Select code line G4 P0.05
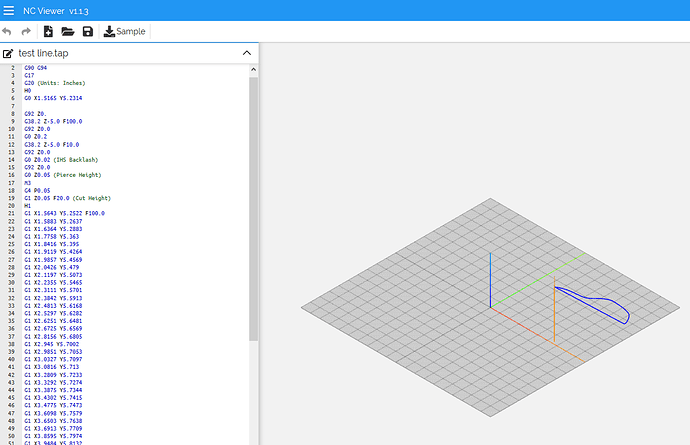Screen dimensions: 690x445 tap(37, 191)
